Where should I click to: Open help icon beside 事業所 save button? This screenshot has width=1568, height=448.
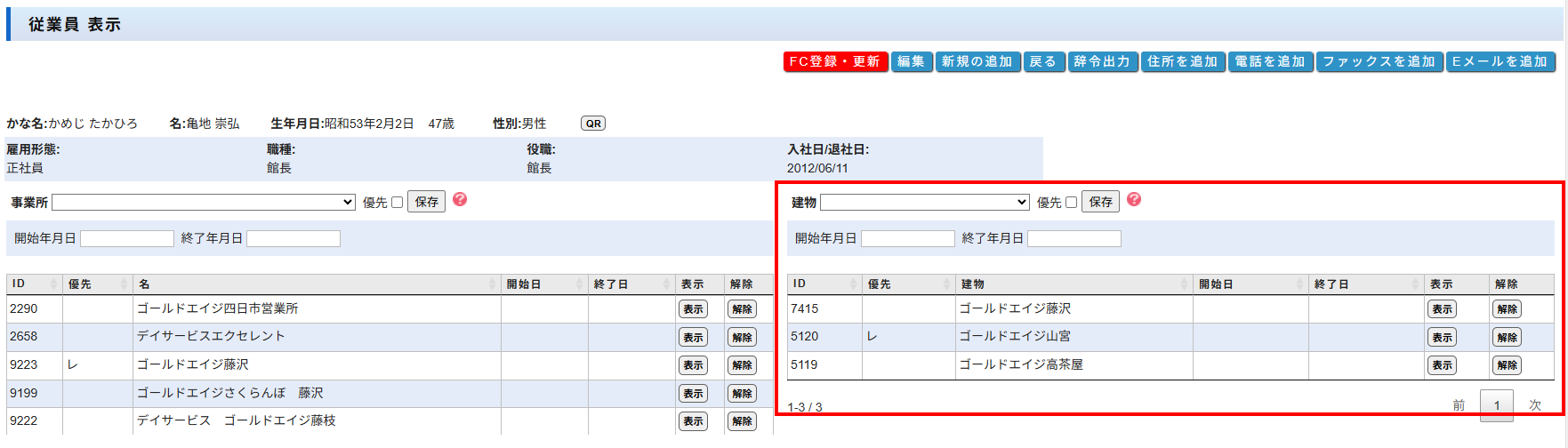click(x=460, y=200)
